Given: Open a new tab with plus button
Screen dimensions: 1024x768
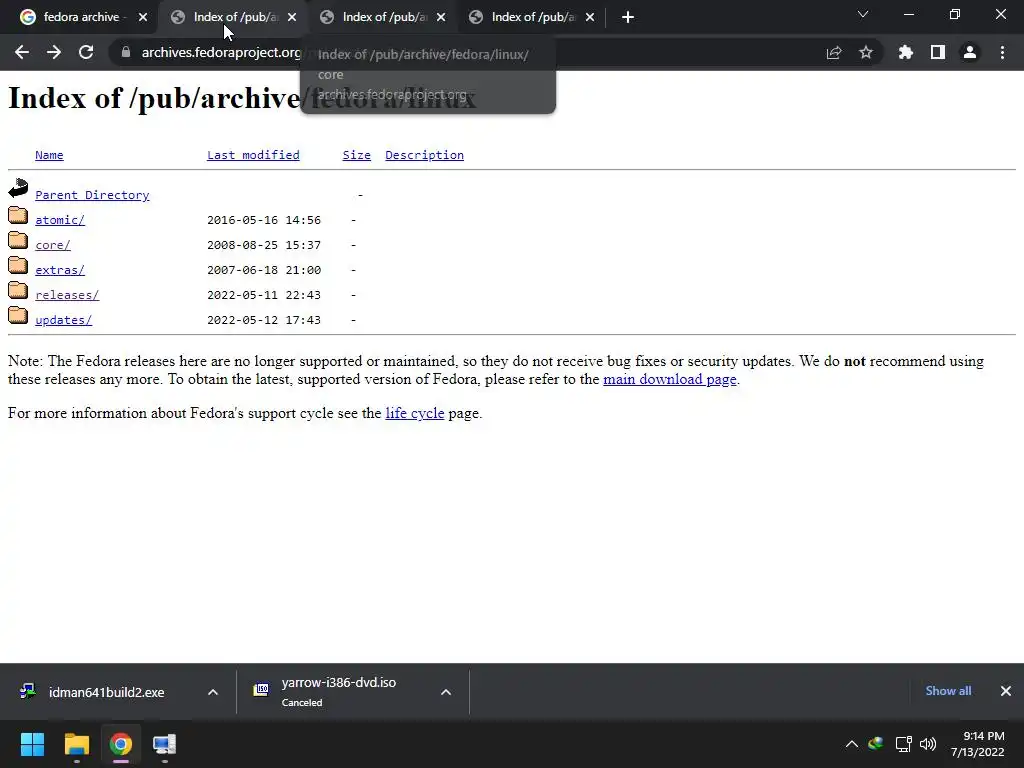Looking at the screenshot, I should point(628,17).
